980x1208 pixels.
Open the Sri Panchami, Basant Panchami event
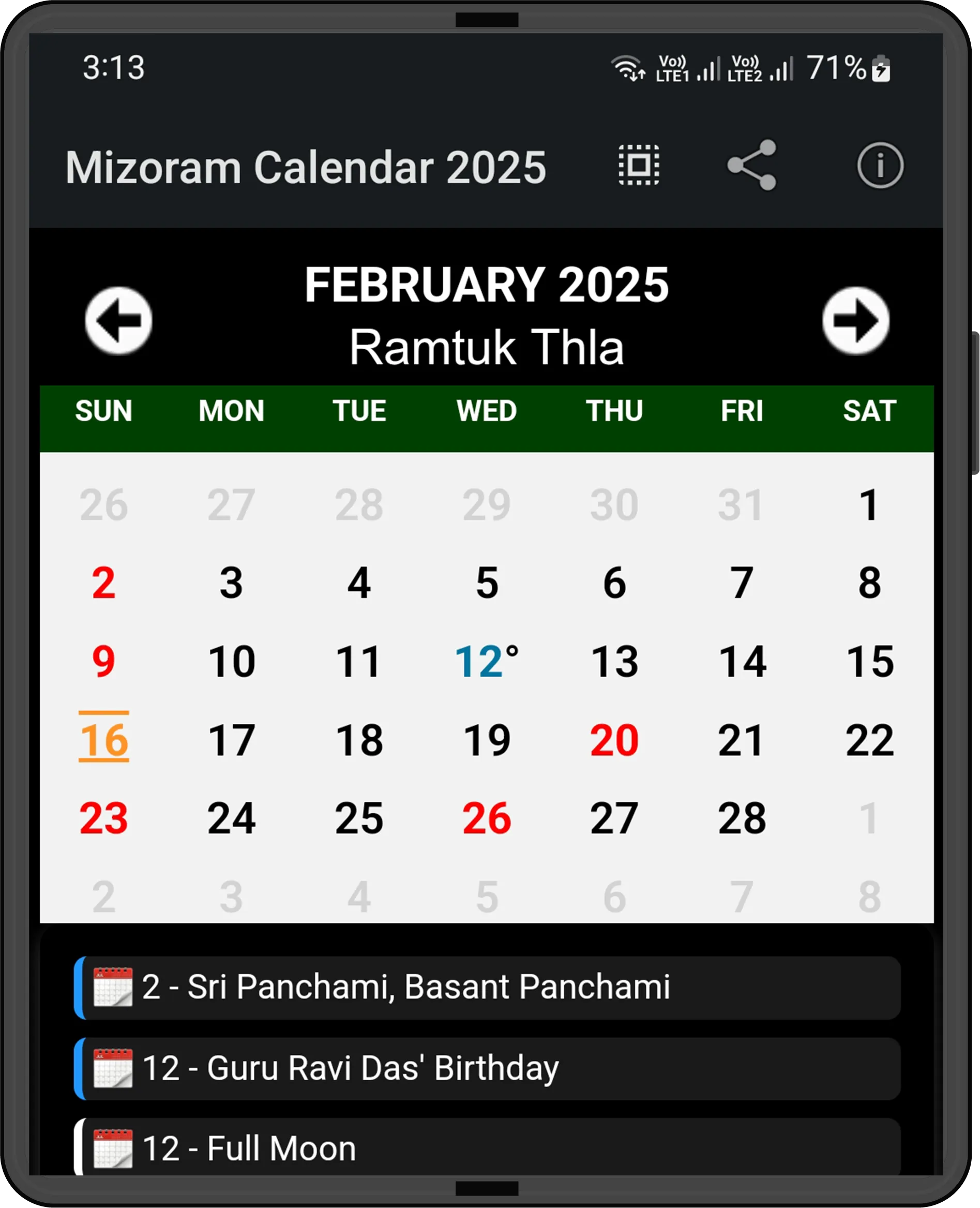click(x=405, y=987)
